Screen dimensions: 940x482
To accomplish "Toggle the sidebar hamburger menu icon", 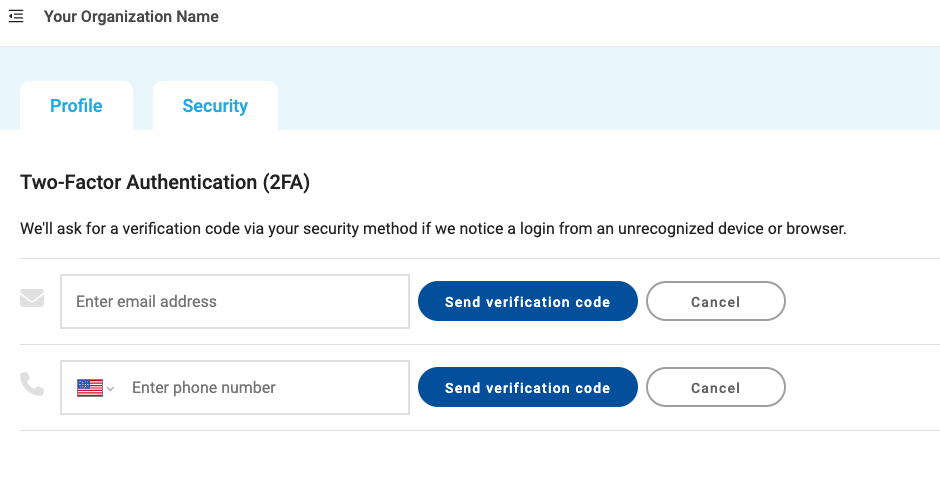I will coord(16,17).
